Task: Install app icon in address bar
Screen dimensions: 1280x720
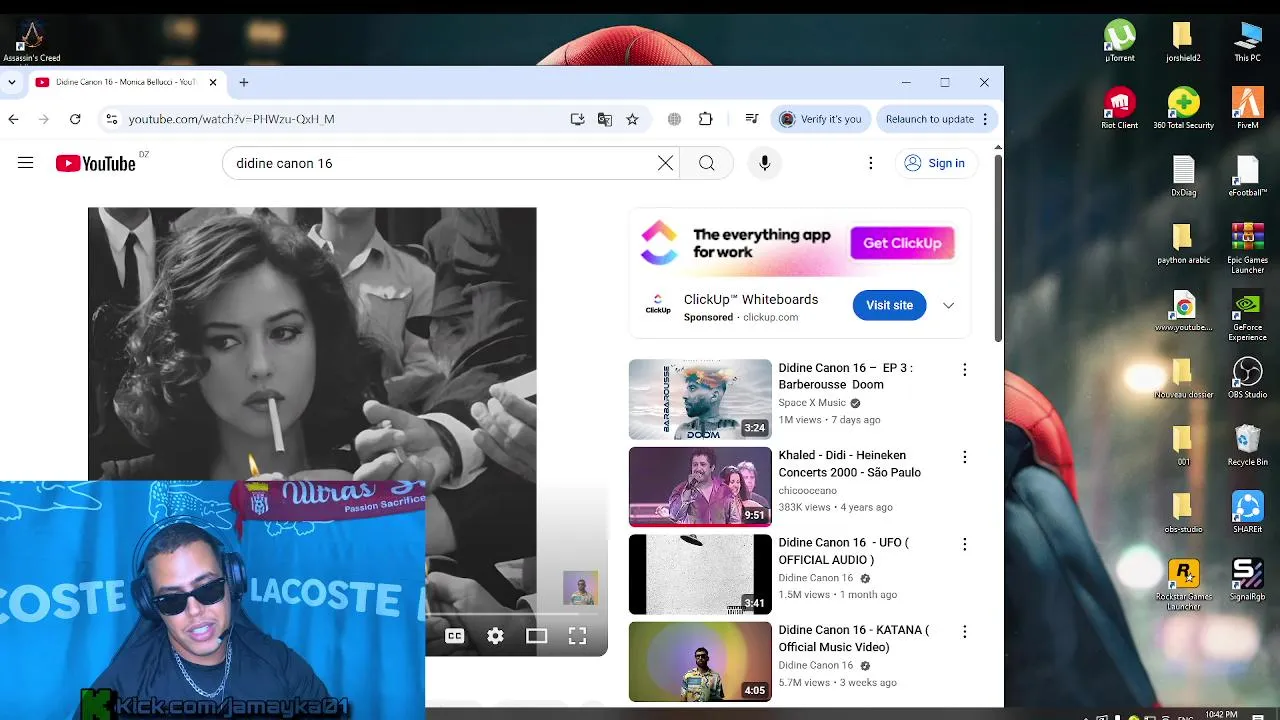Action: (x=578, y=119)
